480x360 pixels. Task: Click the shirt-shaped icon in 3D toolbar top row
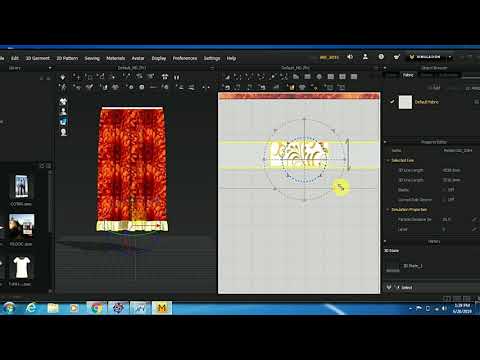pyautogui.click(x=165, y=77)
